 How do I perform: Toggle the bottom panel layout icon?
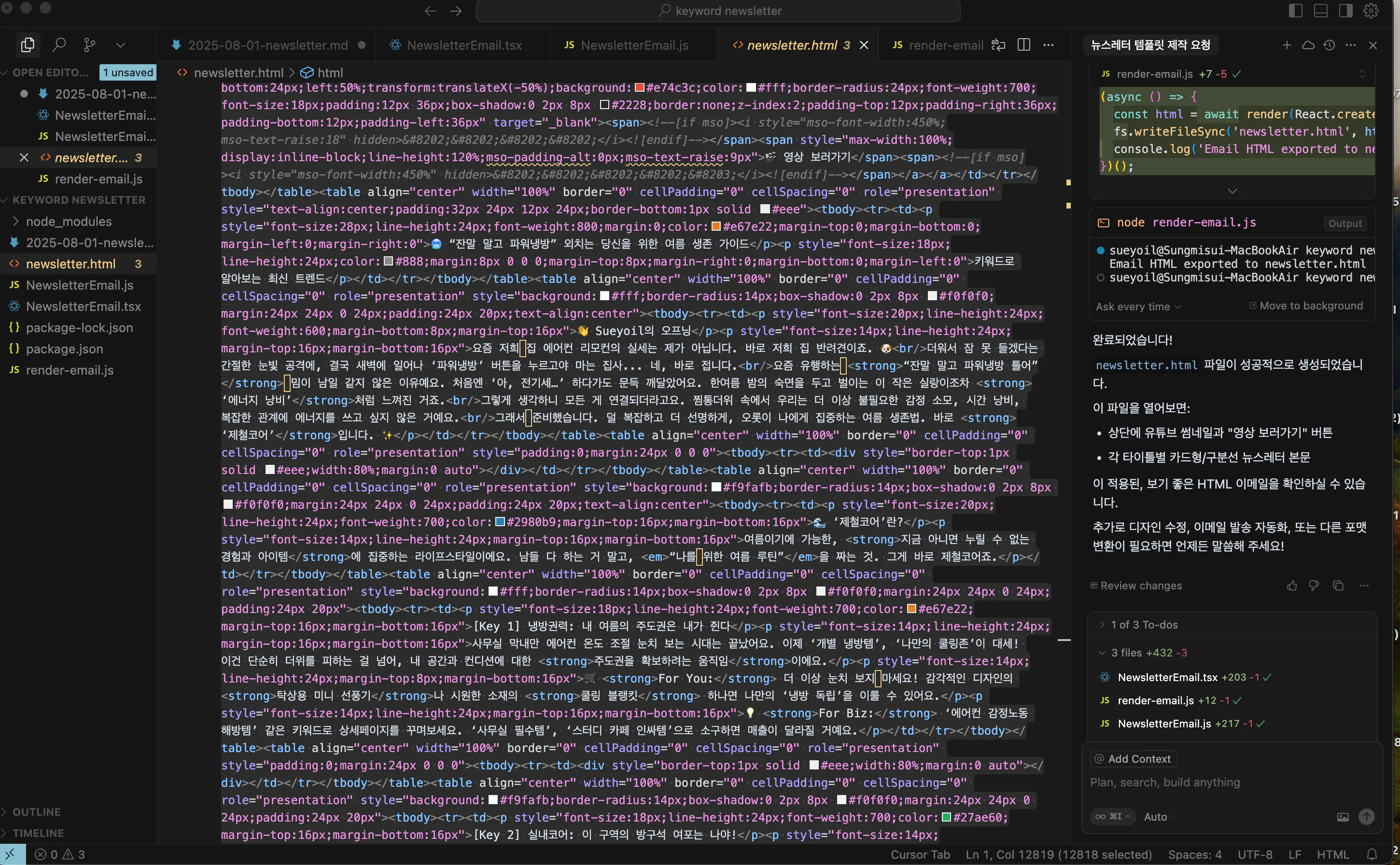pyautogui.click(x=1320, y=10)
